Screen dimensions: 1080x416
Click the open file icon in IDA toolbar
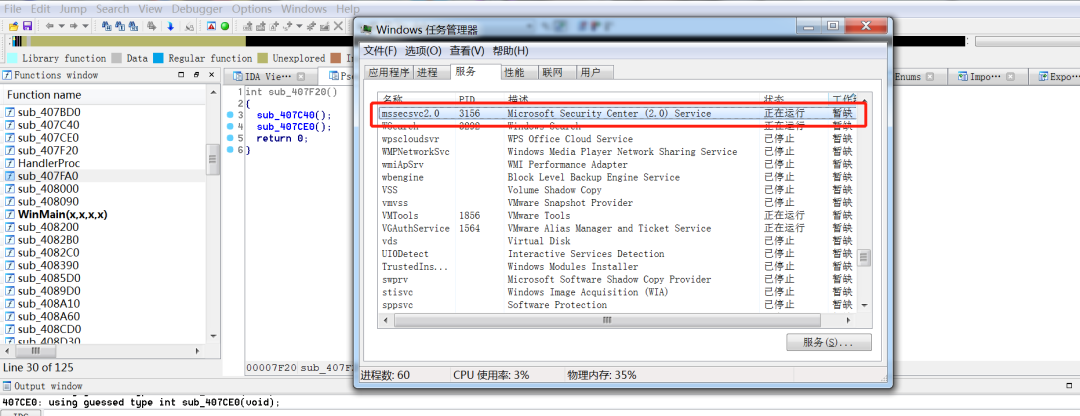pos(12,25)
